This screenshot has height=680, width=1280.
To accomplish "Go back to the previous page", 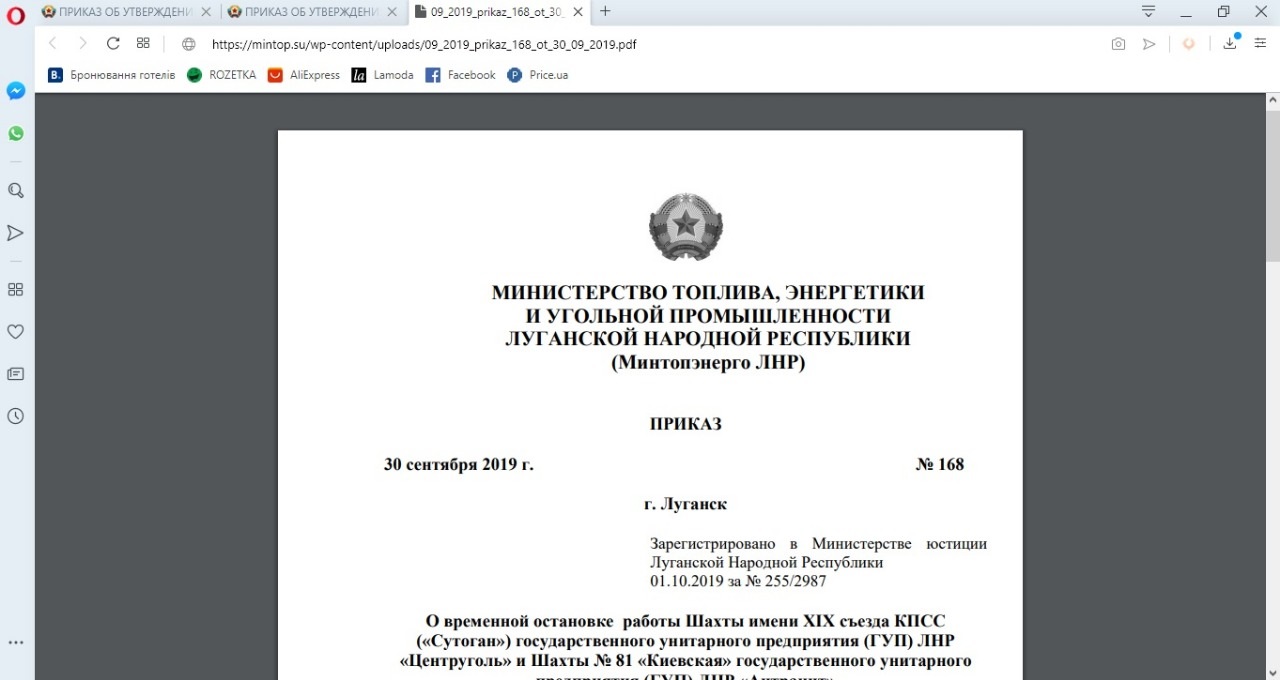I will click(53, 43).
